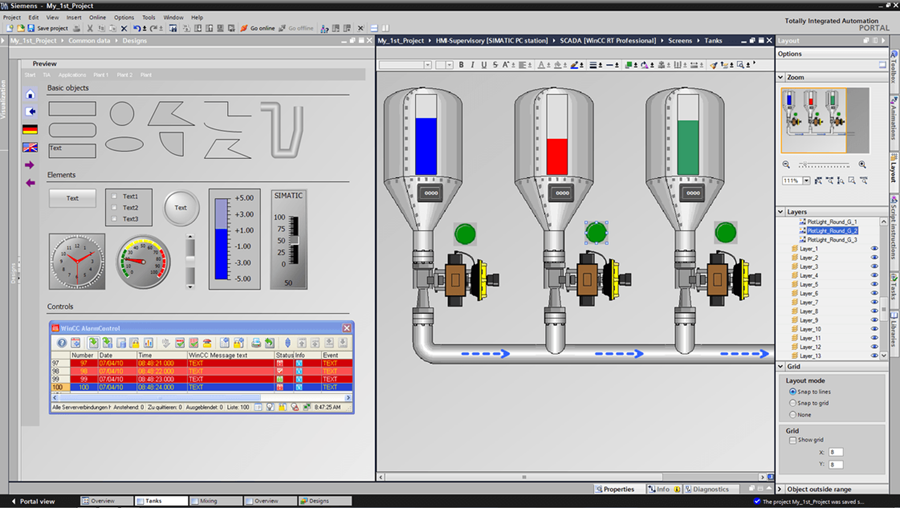The image size is (900, 508).
Task: Click the Go online toolbar button
Action: tap(258, 28)
